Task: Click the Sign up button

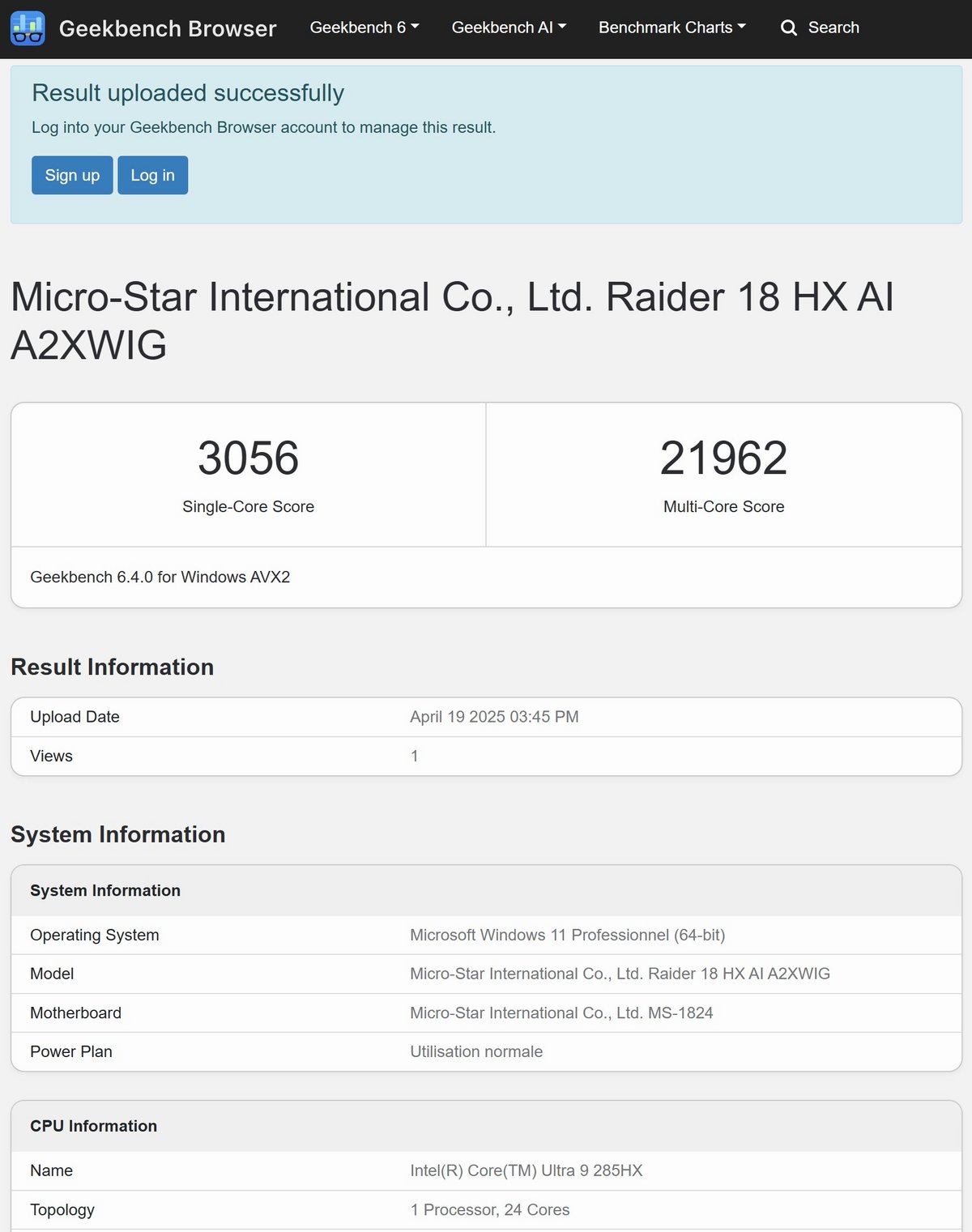Action: (x=72, y=175)
